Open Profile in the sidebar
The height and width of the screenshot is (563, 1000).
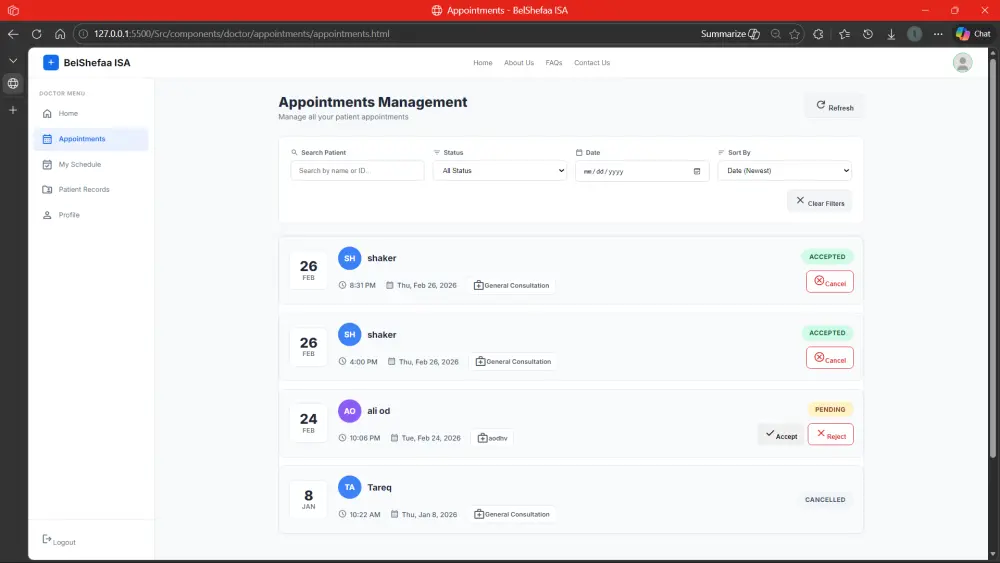click(x=91, y=215)
